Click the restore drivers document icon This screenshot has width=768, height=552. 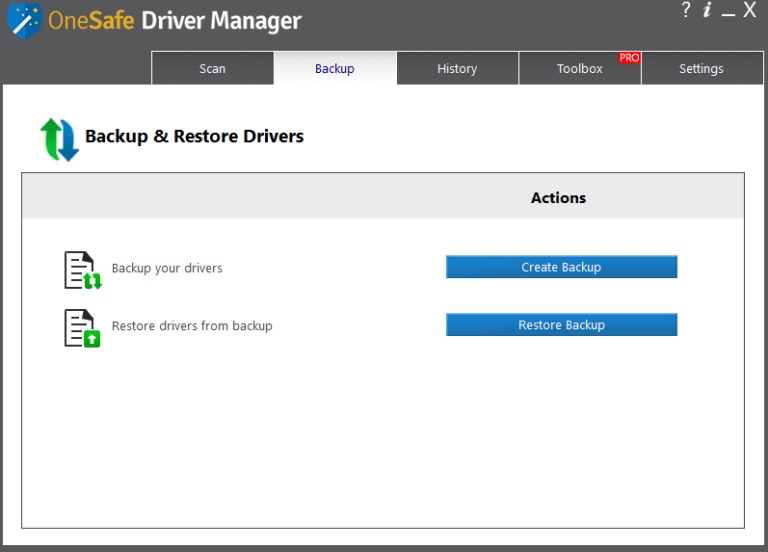pos(82,328)
